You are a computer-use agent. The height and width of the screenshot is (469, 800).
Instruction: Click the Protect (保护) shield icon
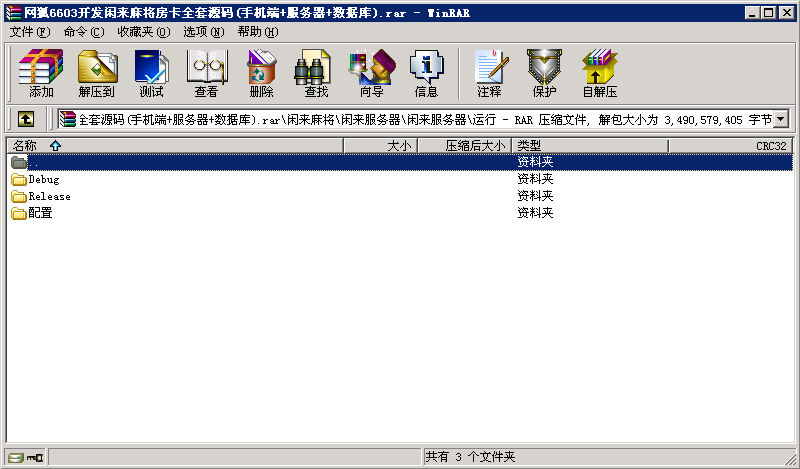(x=544, y=73)
